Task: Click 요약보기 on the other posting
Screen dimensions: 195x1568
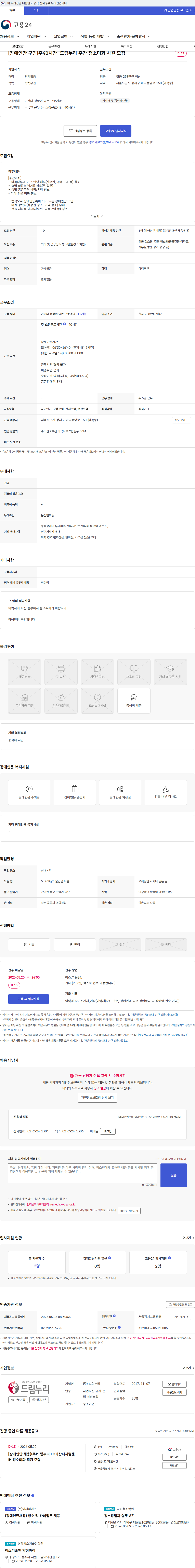Action: point(174,1457)
